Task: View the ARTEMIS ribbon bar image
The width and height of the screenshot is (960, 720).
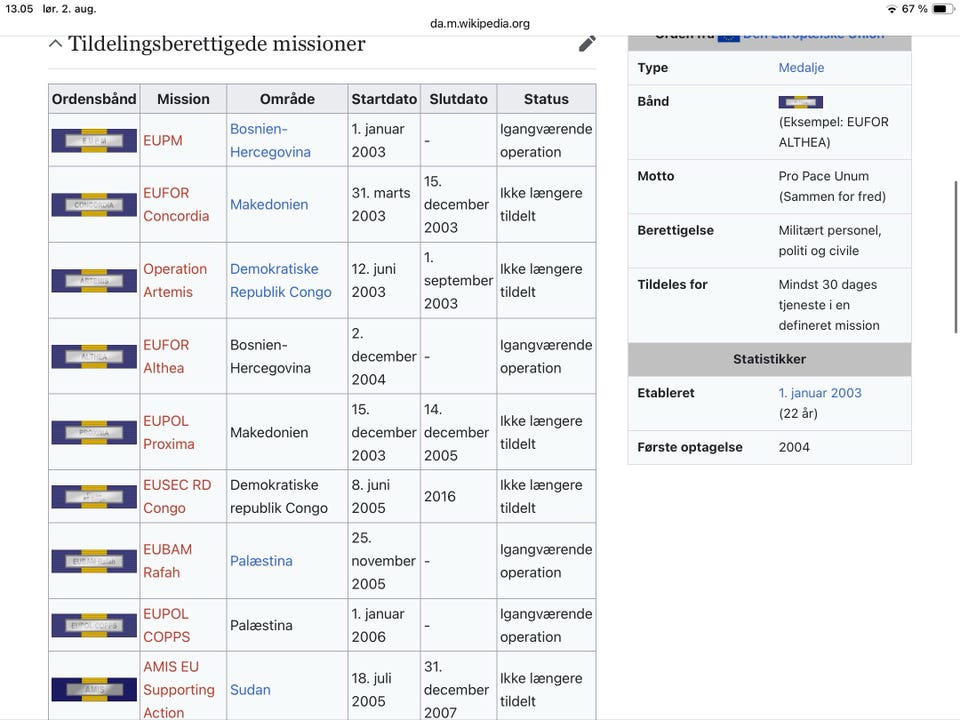Action: (x=94, y=281)
